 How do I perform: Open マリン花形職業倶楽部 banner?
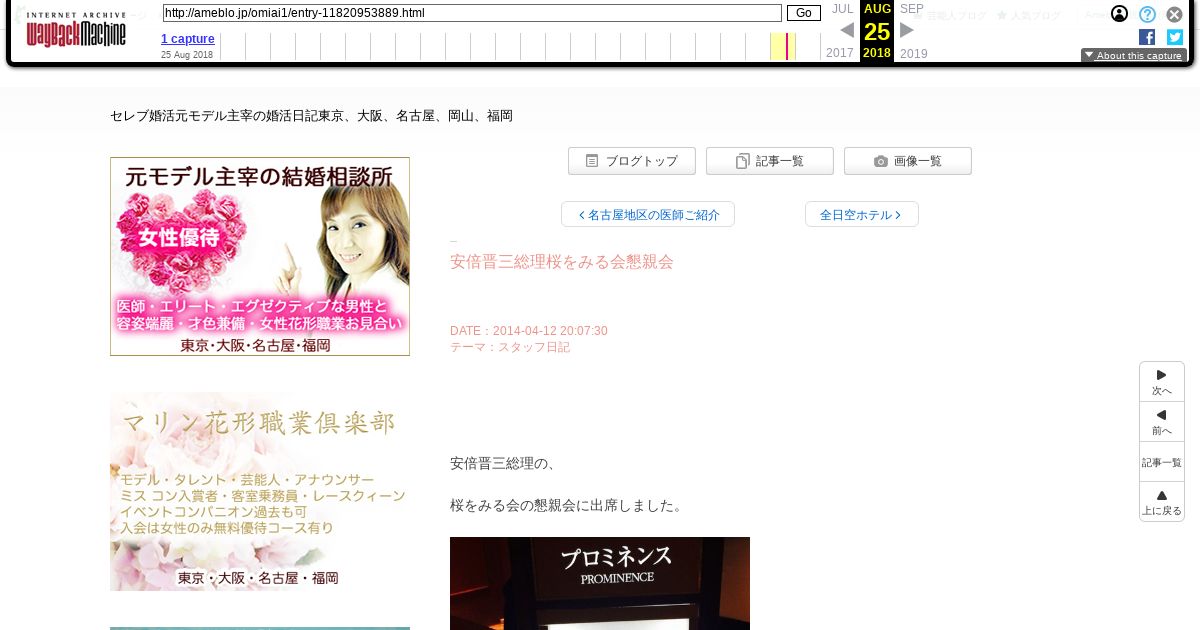(260, 491)
